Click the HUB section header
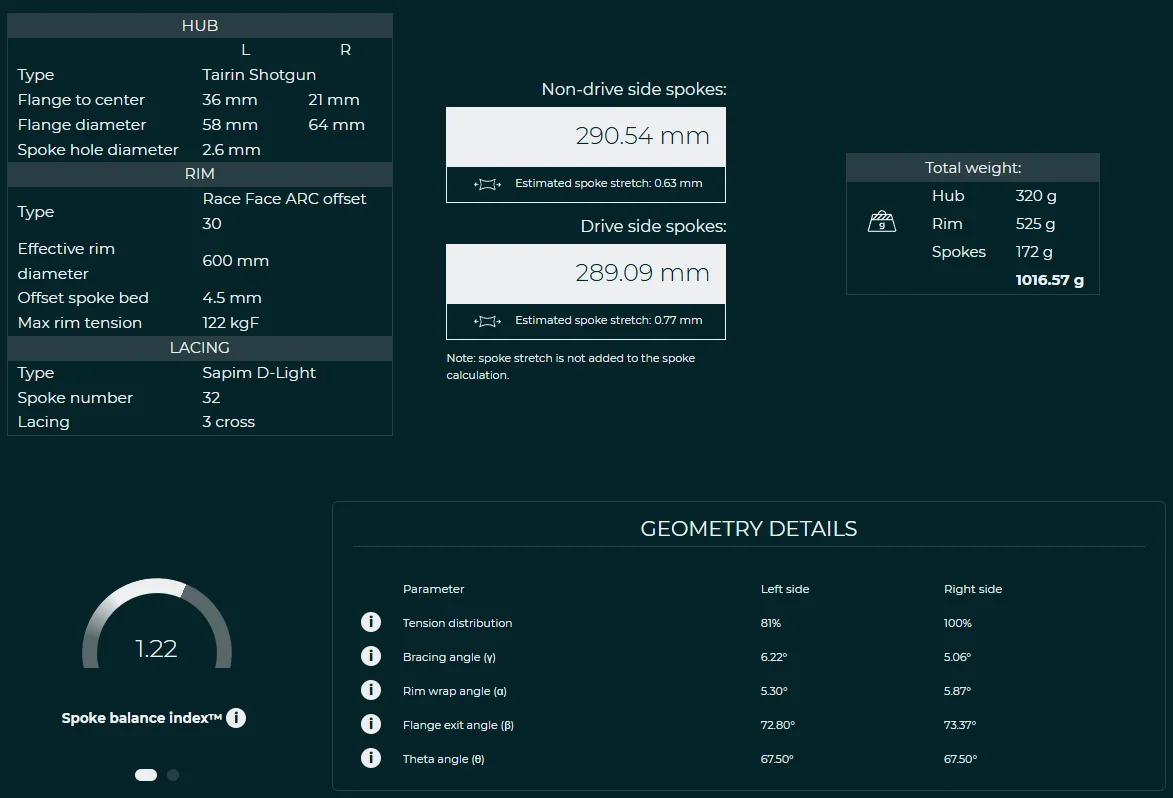 [x=200, y=26]
